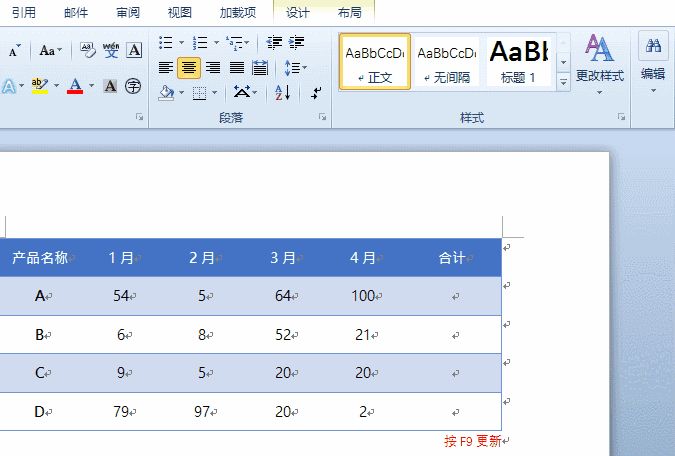675x456 pixels.
Task: Apply the 标题 1 style
Action: (x=519, y=62)
